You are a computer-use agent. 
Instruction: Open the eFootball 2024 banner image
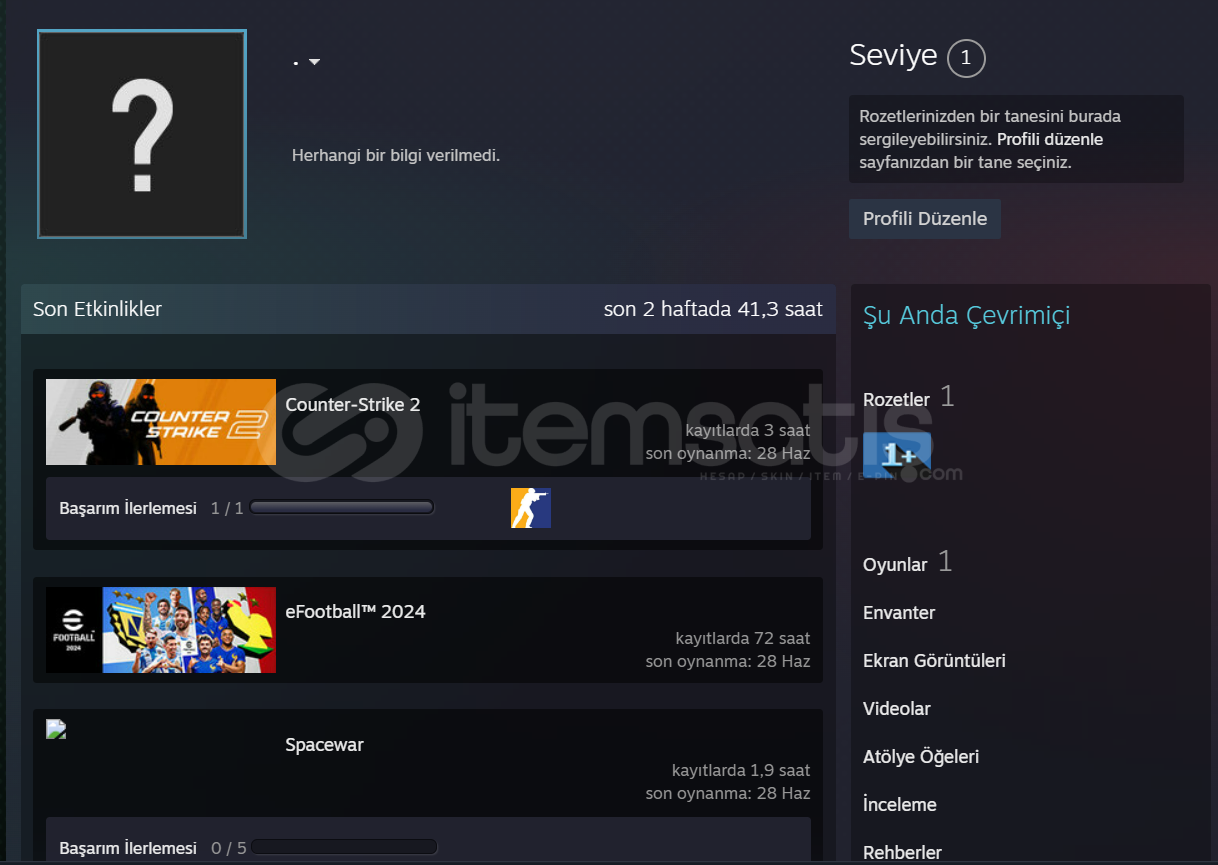[161, 630]
